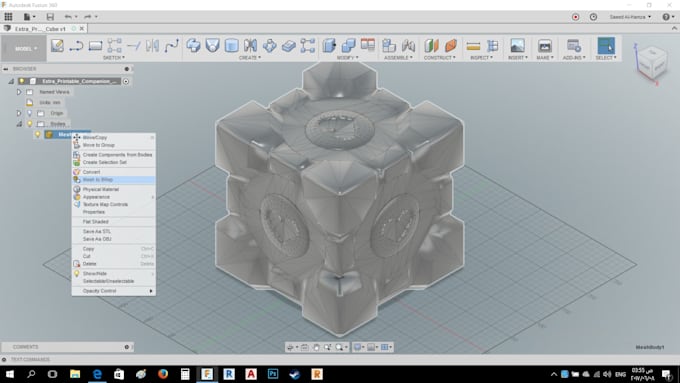Expand the Opacity Control submenu
Image resolution: width=680 pixels, height=383 pixels.
coord(114,291)
